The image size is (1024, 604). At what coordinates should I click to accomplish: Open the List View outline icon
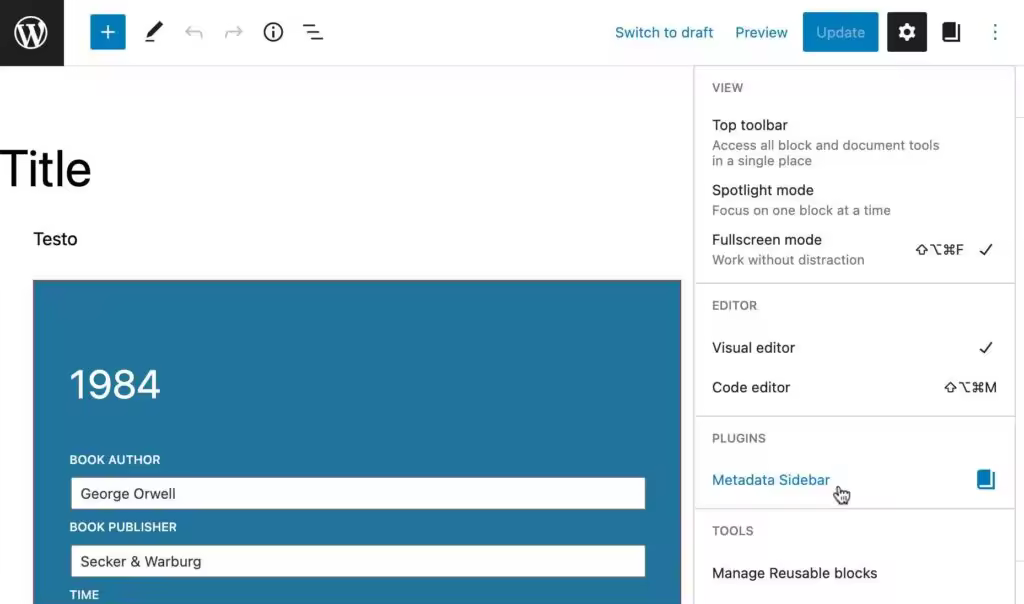[313, 32]
